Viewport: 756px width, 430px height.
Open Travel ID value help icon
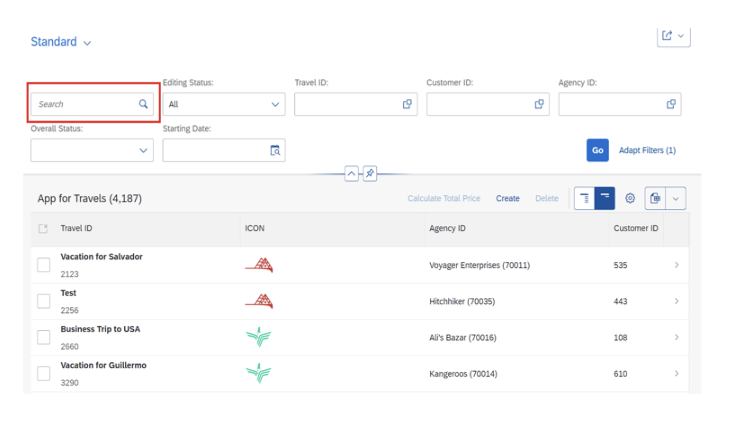point(407,104)
